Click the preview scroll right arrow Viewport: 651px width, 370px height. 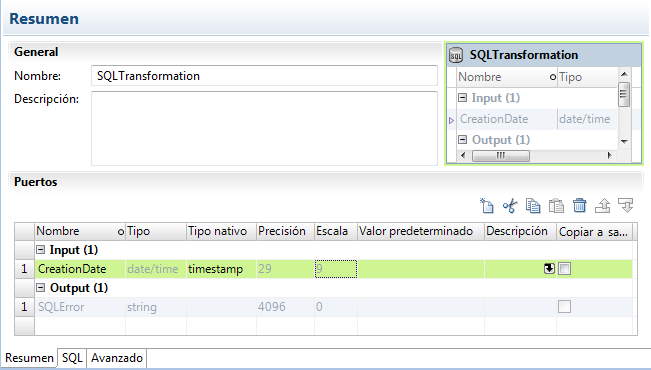tap(609, 156)
